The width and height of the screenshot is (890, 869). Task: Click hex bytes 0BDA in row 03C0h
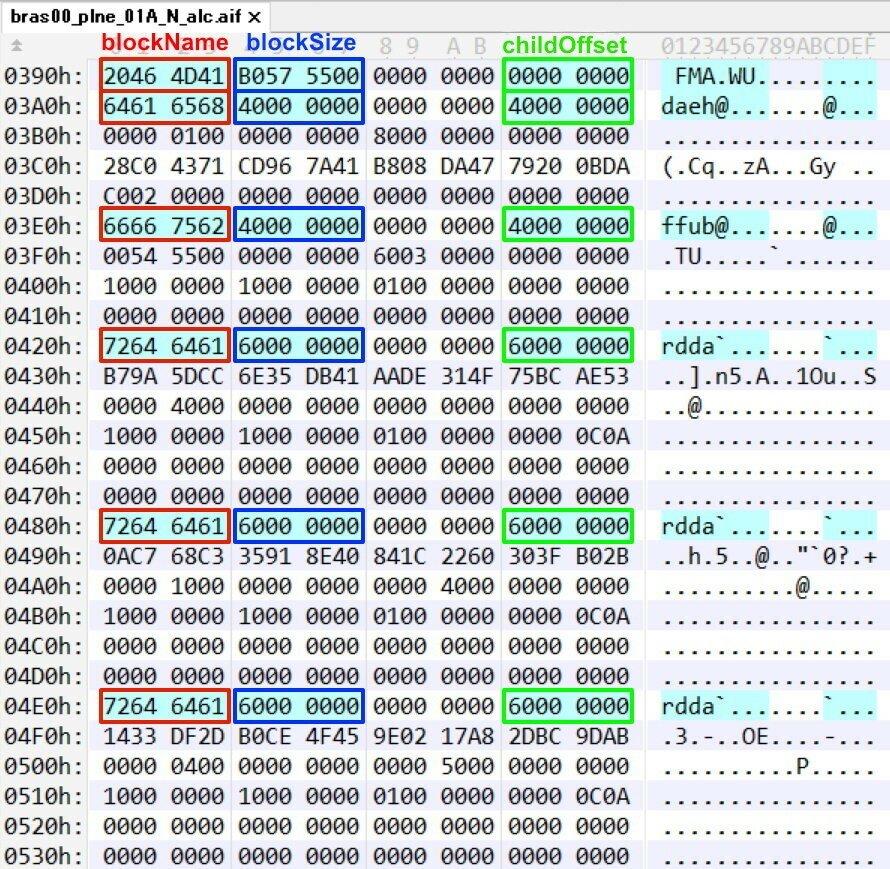pos(602,166)
